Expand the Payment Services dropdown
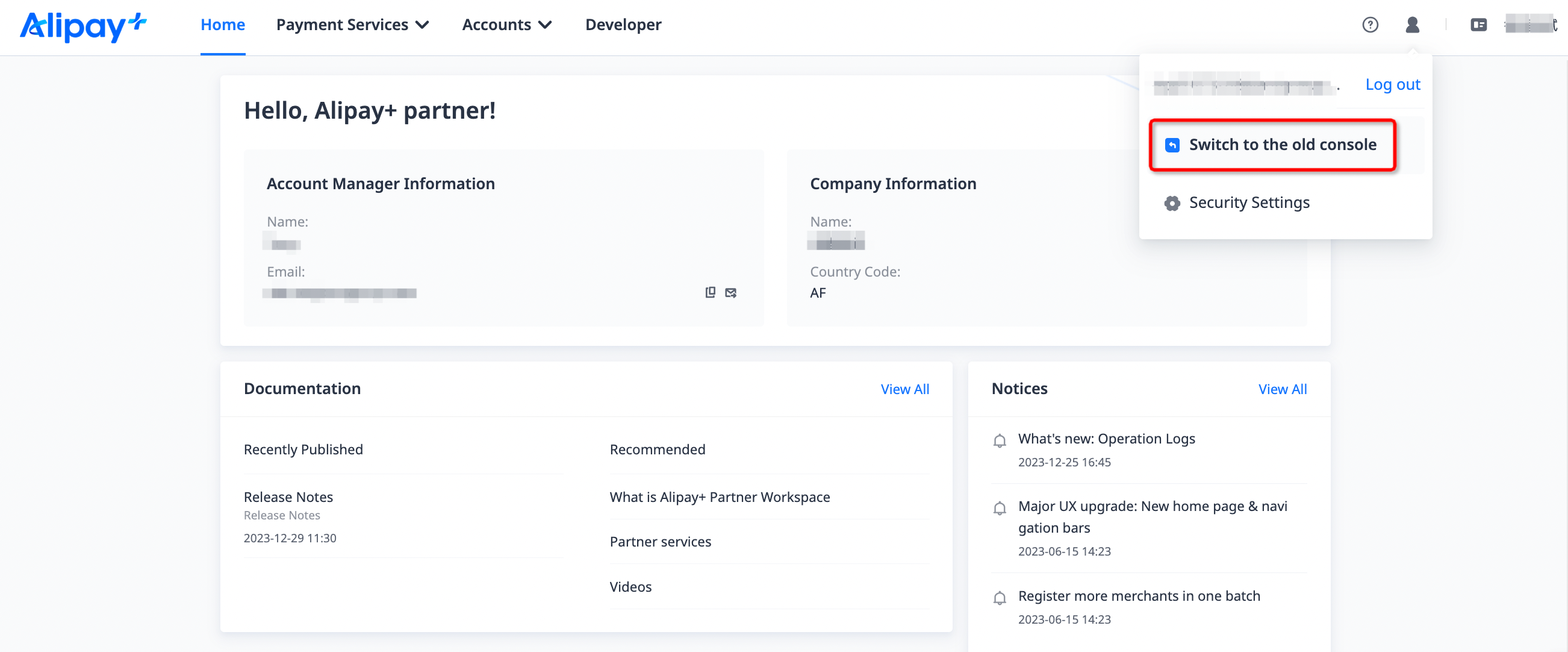 tap(352, 25)
